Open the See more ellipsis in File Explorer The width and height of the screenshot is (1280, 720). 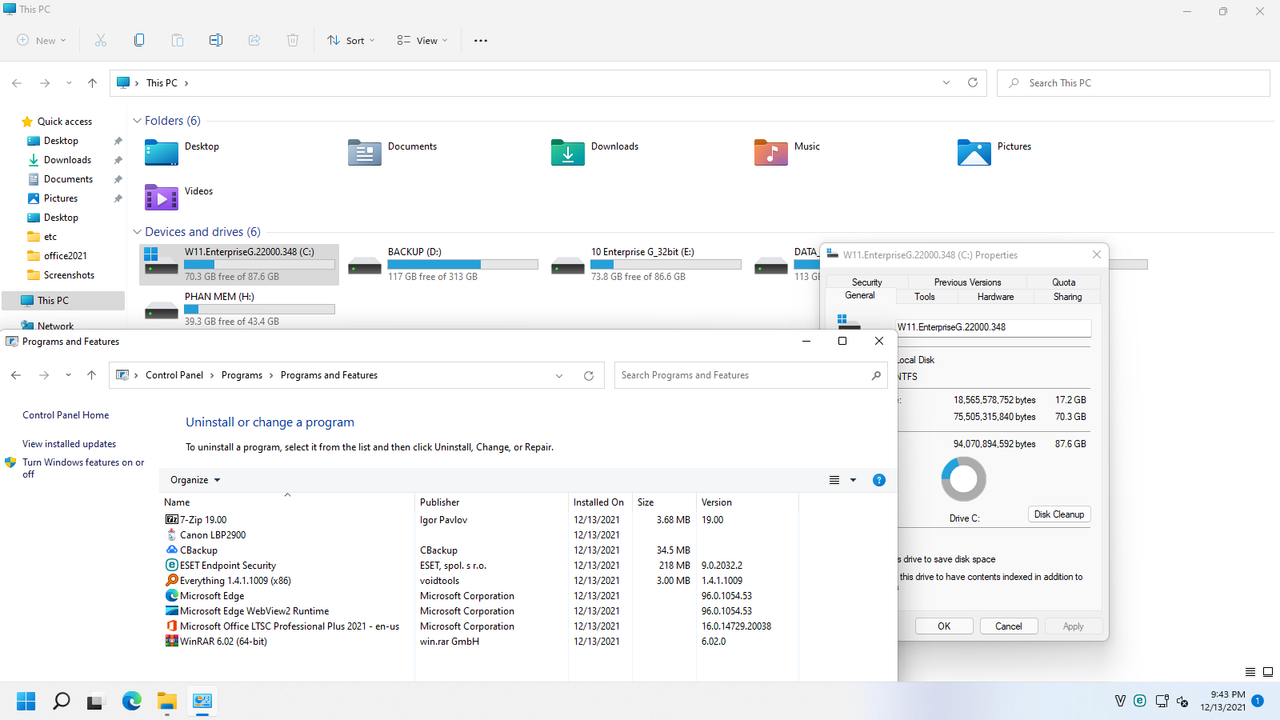480,40
